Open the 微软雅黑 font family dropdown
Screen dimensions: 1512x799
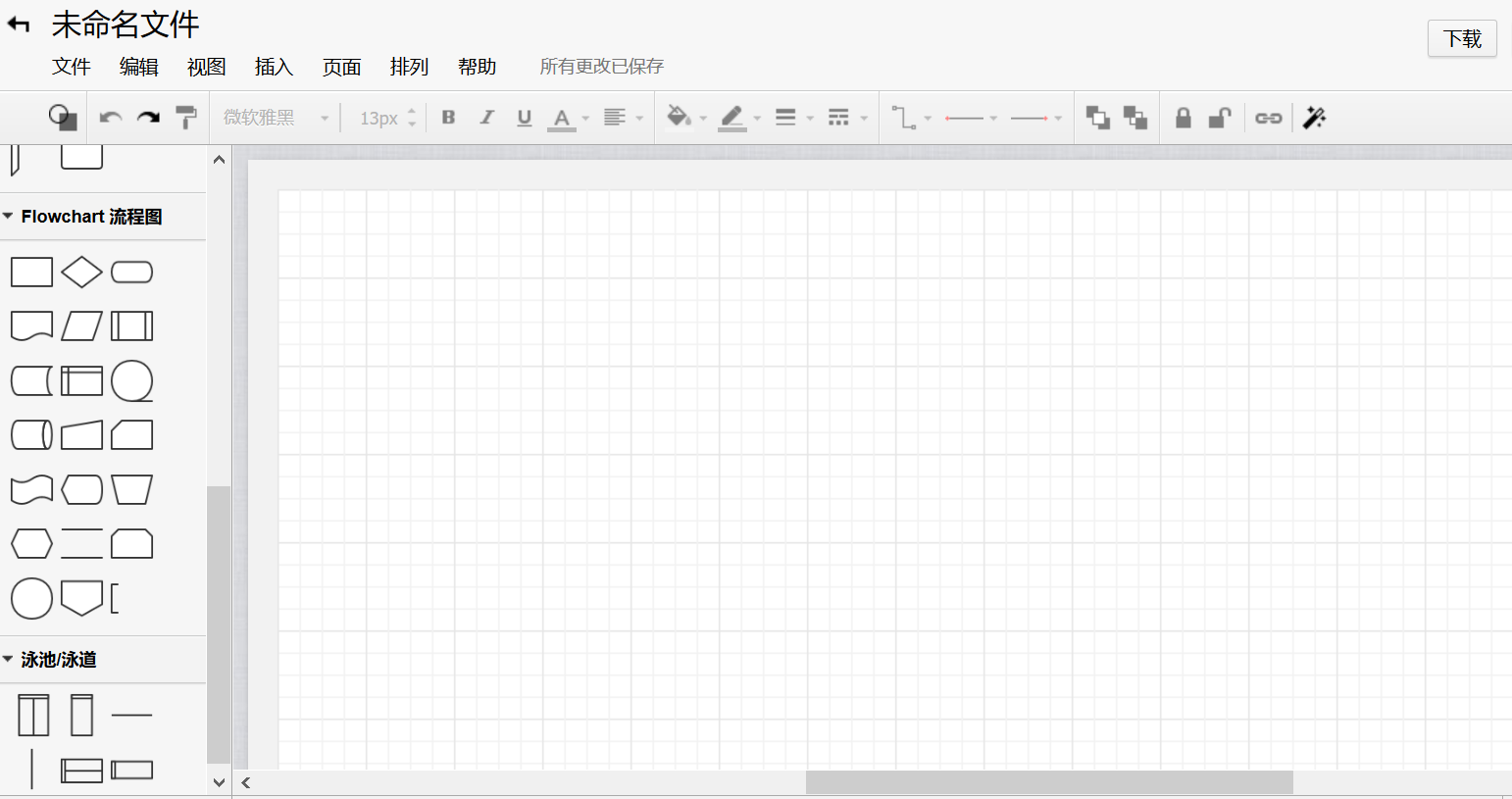pos(275,118)
